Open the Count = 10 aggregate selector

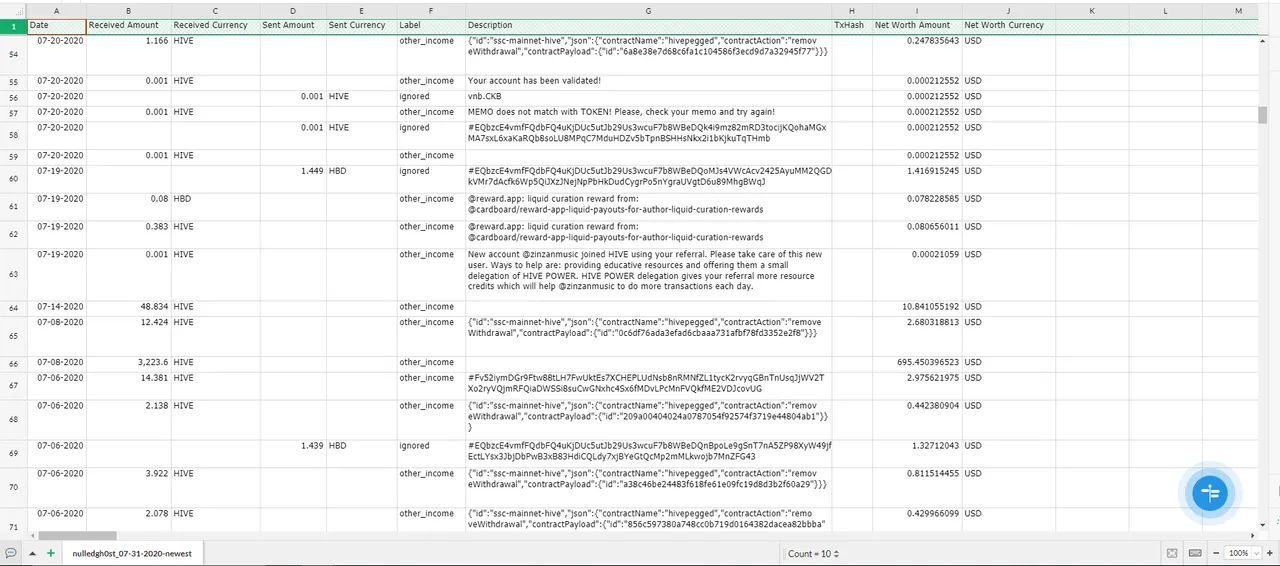pos(813,553)
